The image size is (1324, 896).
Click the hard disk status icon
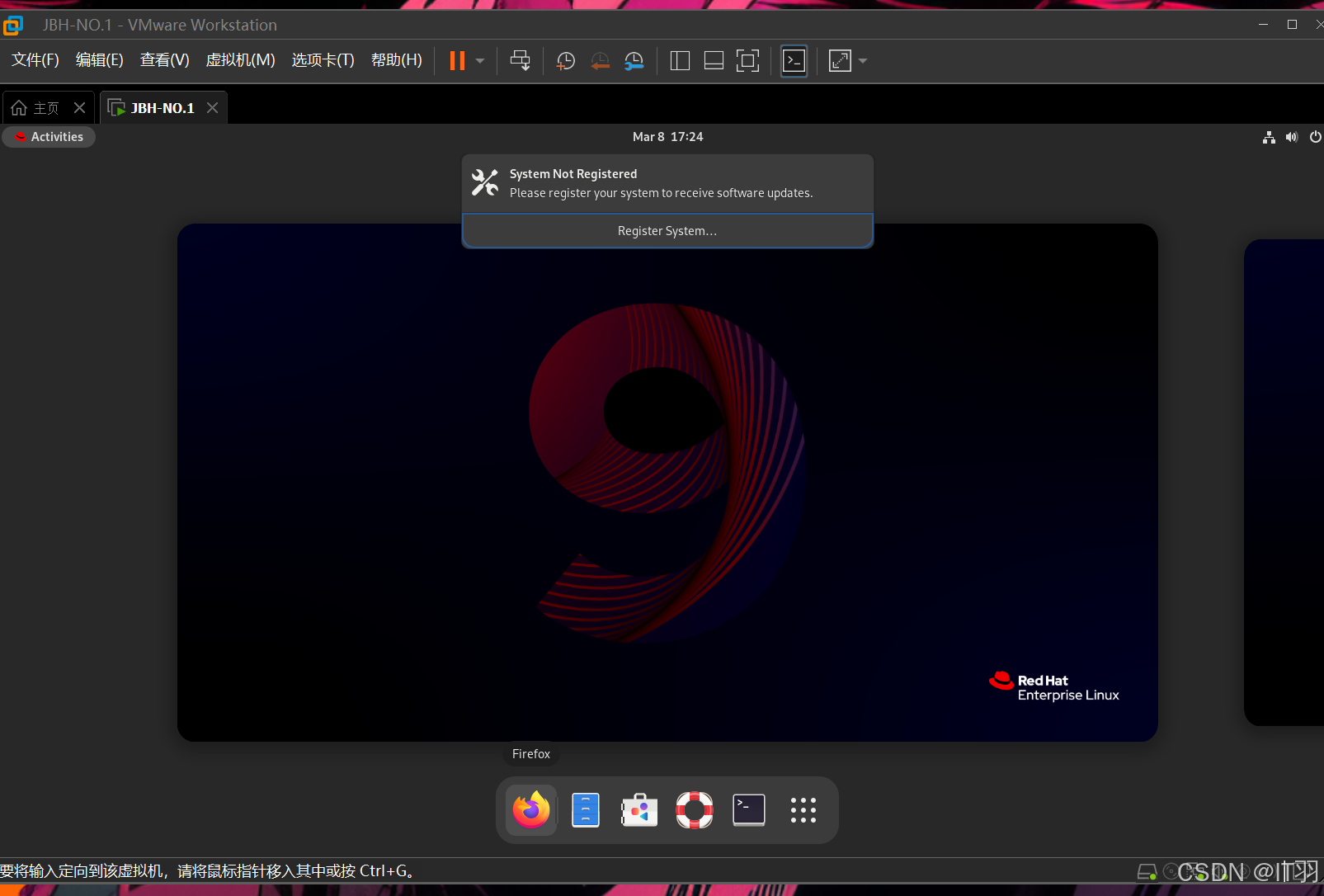(x=1147, y=871)
